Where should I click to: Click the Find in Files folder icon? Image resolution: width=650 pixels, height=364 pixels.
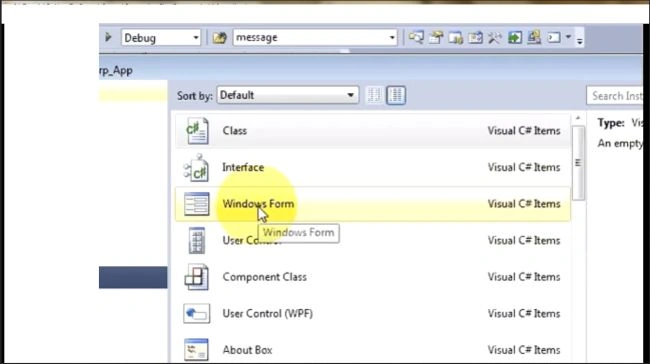click(219, 38)
